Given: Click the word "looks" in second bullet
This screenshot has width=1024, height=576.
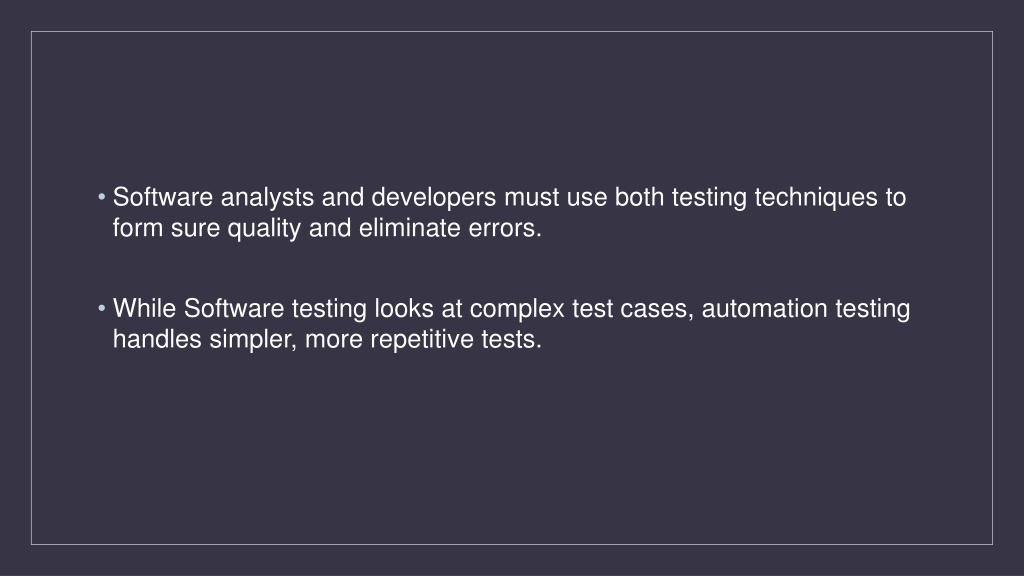Looking at the screenshot, I should [404, 308].
